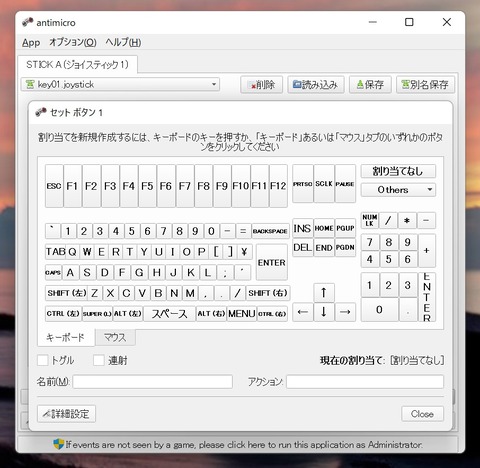
Task: Assign the right arrow key
Action: tap(345, 312)
